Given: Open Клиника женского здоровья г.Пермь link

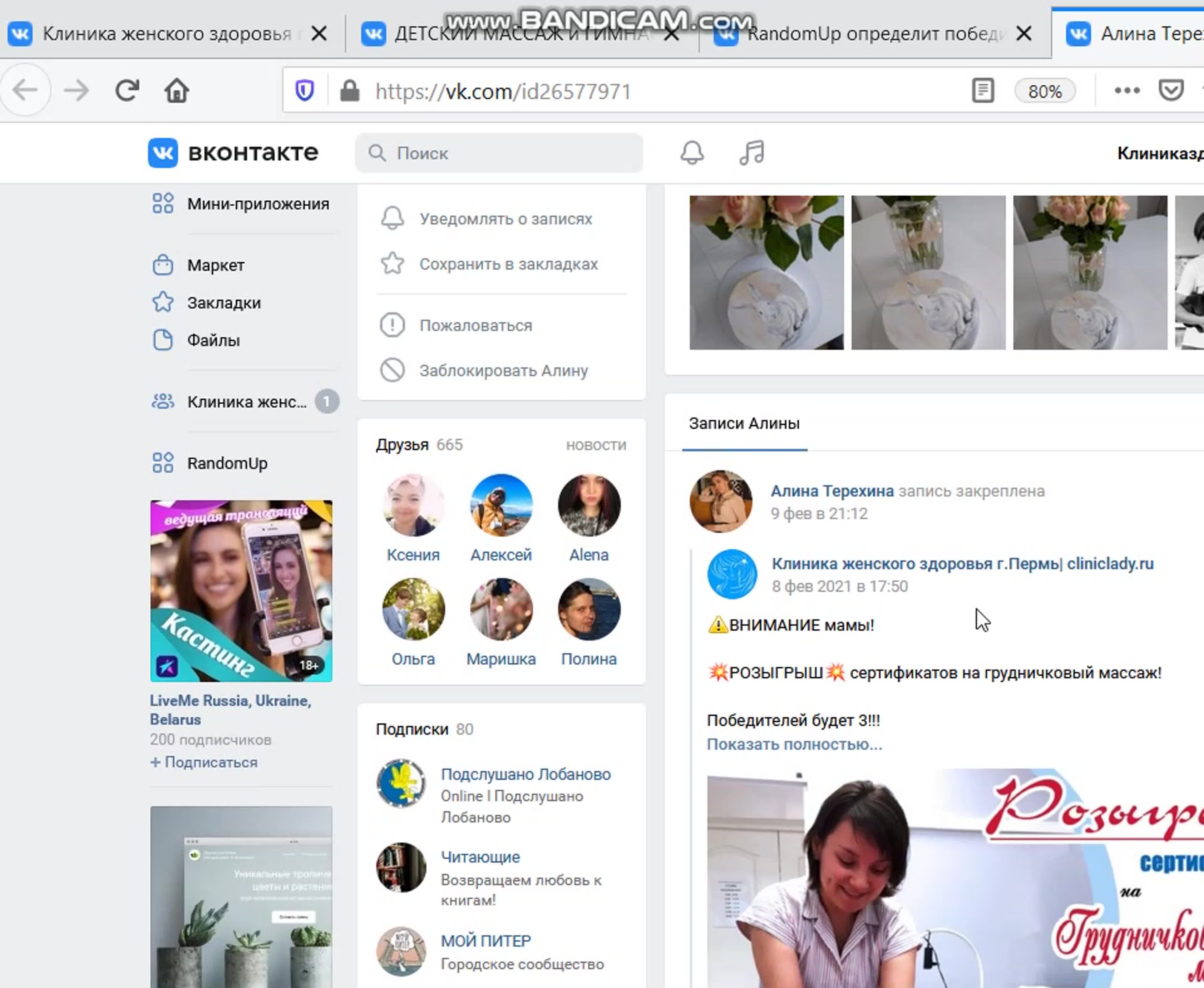Looking at the screenshot, I should (x=963, y=563).
